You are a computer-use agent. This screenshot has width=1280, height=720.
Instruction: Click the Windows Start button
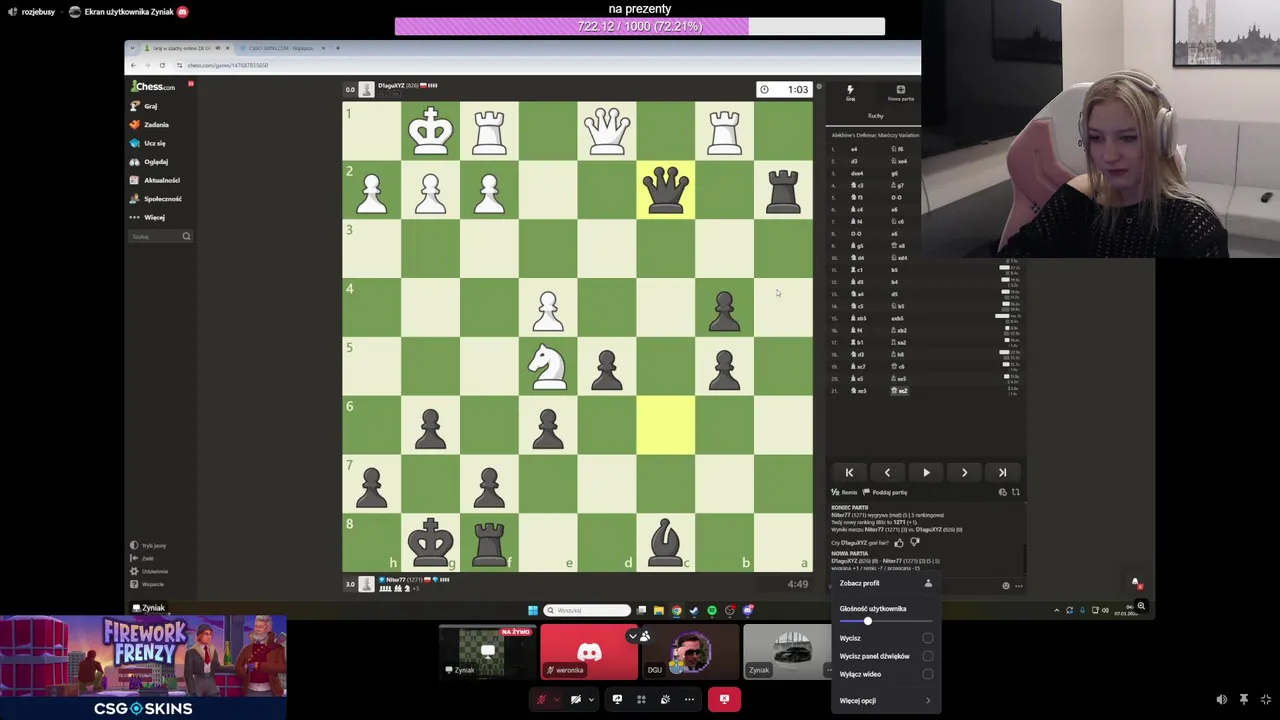tap(533, 610)
